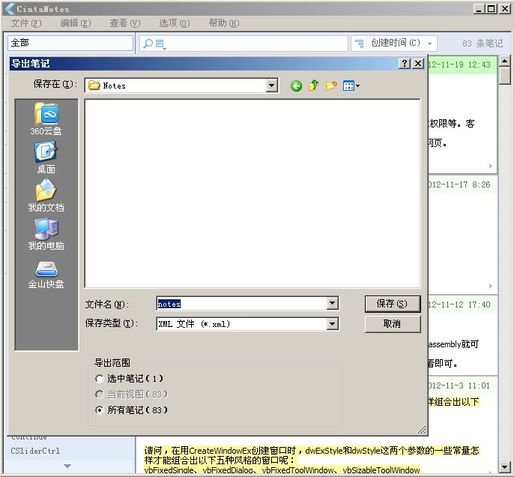Open the 编辑(E) menu
This screenshot has width=514, height=477.
75,23
